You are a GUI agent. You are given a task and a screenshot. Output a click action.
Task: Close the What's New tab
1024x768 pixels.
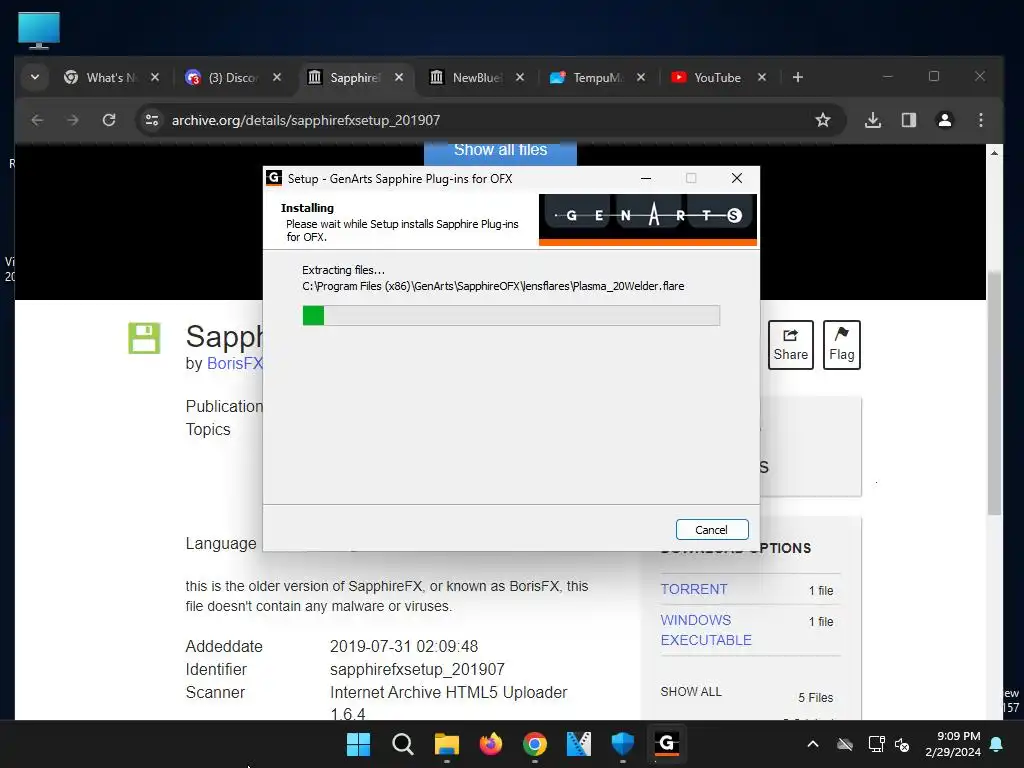[155, 77]
